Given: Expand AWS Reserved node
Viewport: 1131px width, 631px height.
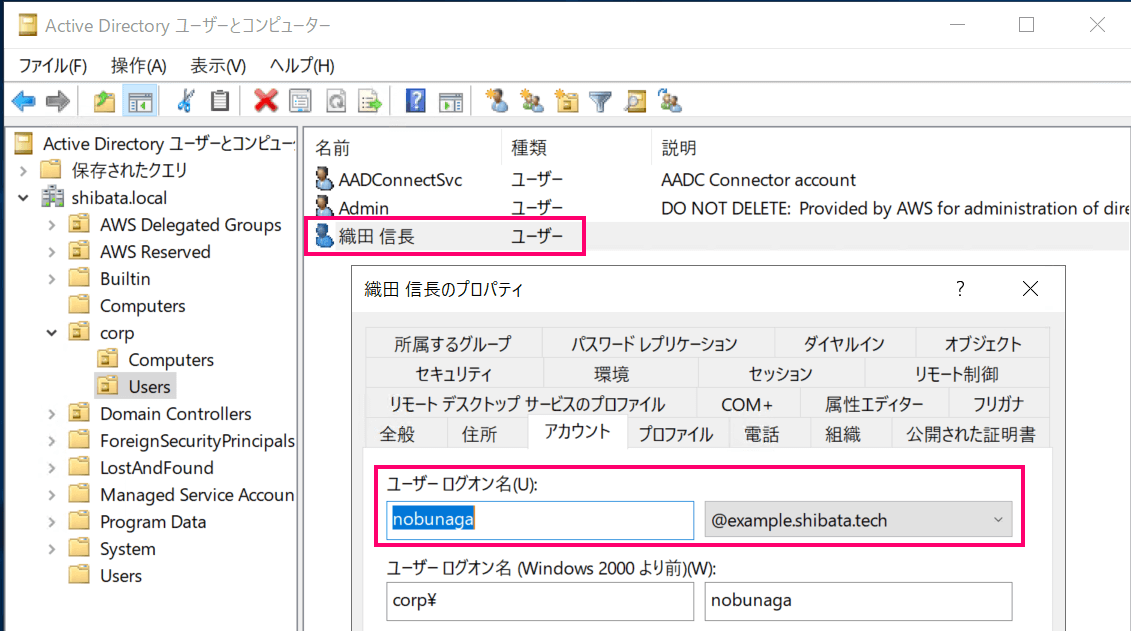Looking at the screenshot, I should click(52, 252).
